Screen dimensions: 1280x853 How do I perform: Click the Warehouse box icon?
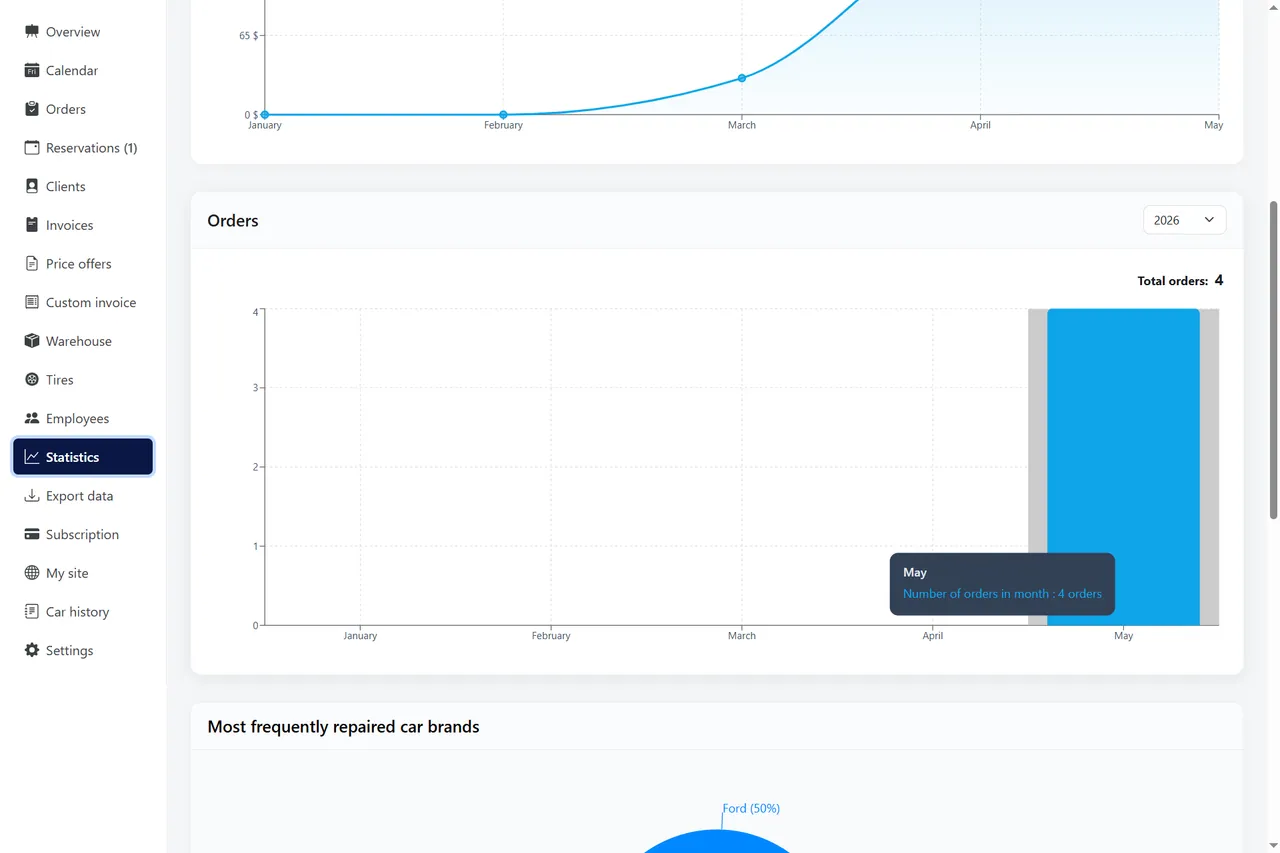click(x=32, y=341)
